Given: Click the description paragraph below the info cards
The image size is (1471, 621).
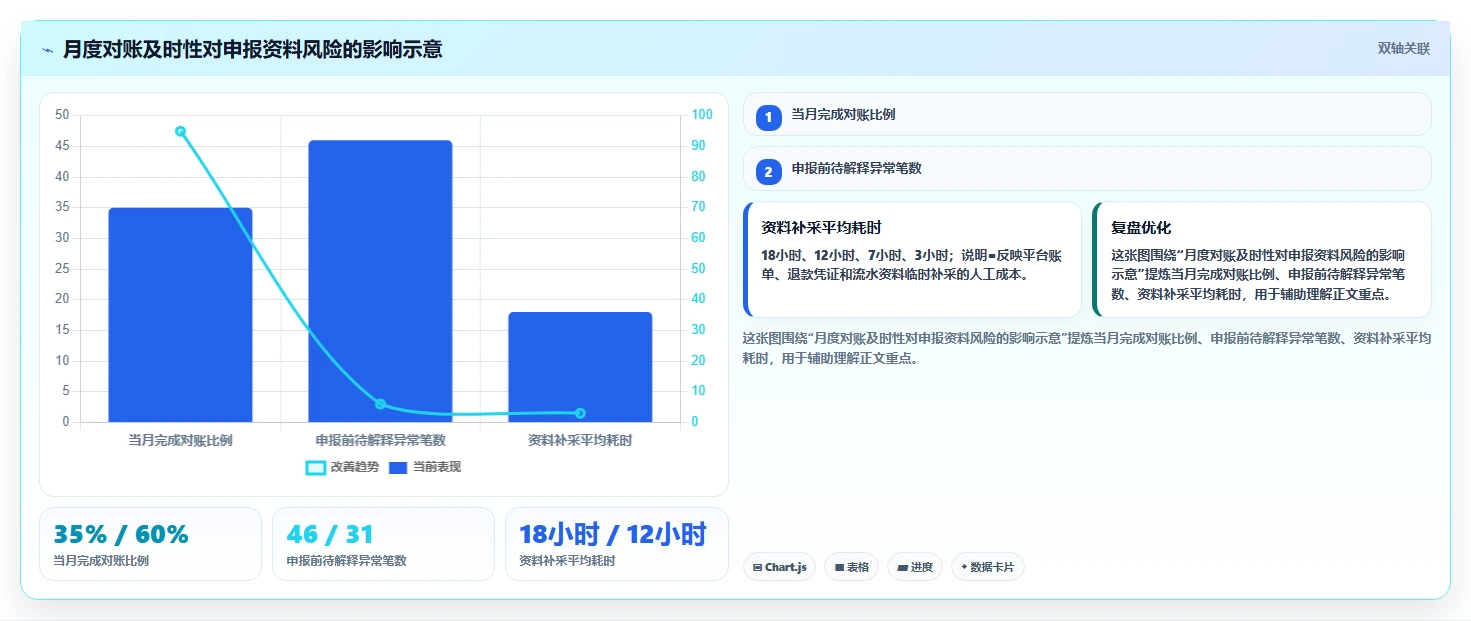Looking at the screenshot, I should click(x=1087, y=348).
